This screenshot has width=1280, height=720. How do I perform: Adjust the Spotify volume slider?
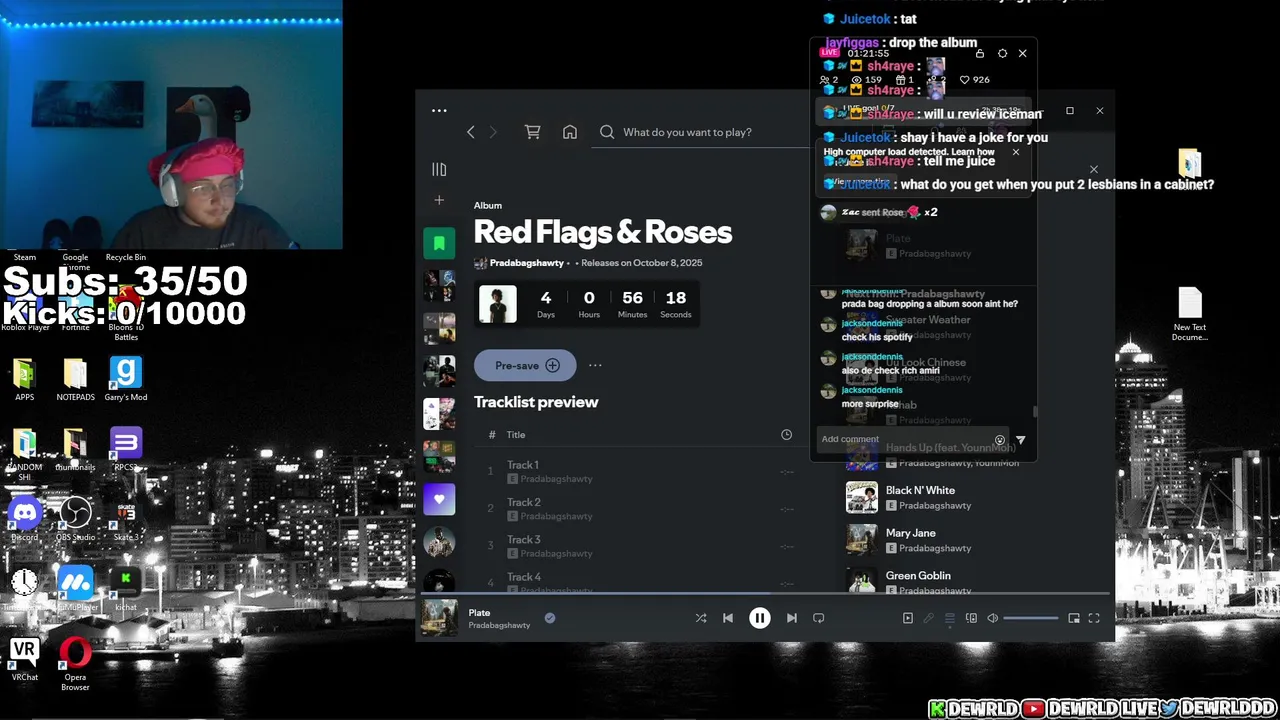click(1031, 618)
